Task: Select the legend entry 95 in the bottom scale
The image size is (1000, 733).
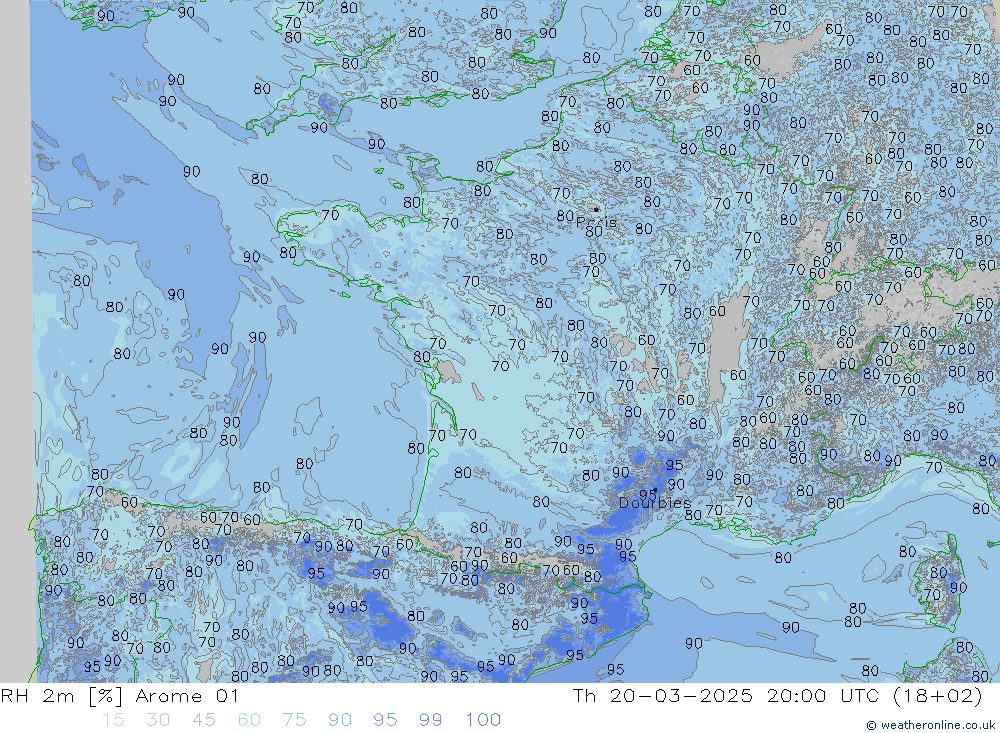Action: coord(386,720)
